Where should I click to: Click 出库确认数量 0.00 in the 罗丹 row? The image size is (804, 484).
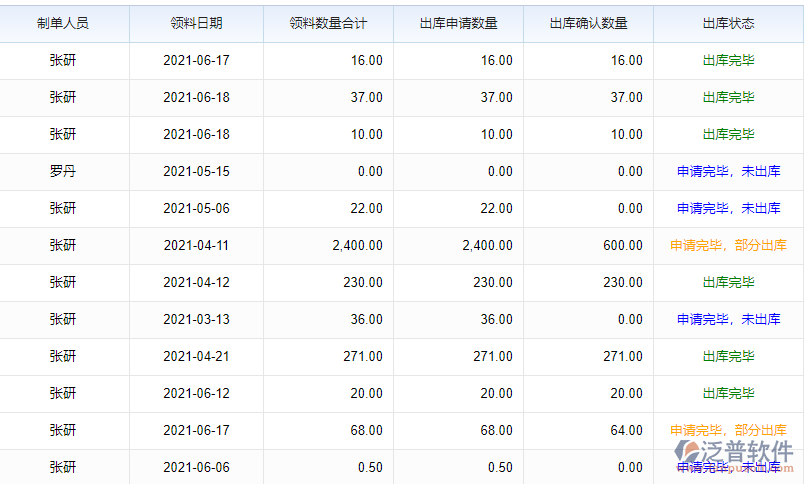(630, 171)
